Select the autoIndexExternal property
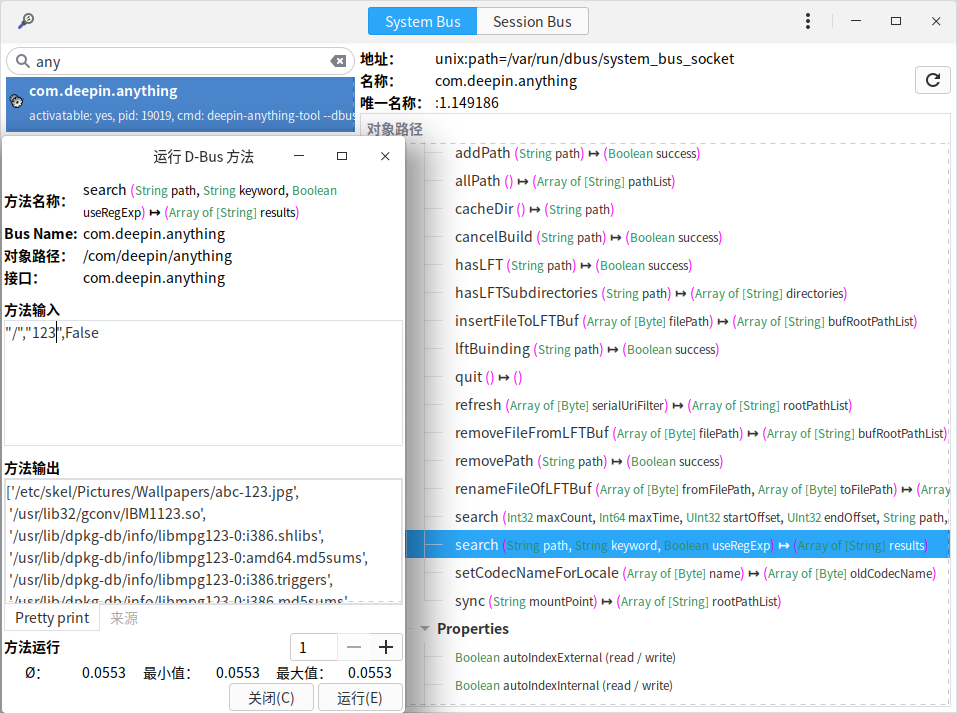Screen dimensions: 957x713 [565, 658]
